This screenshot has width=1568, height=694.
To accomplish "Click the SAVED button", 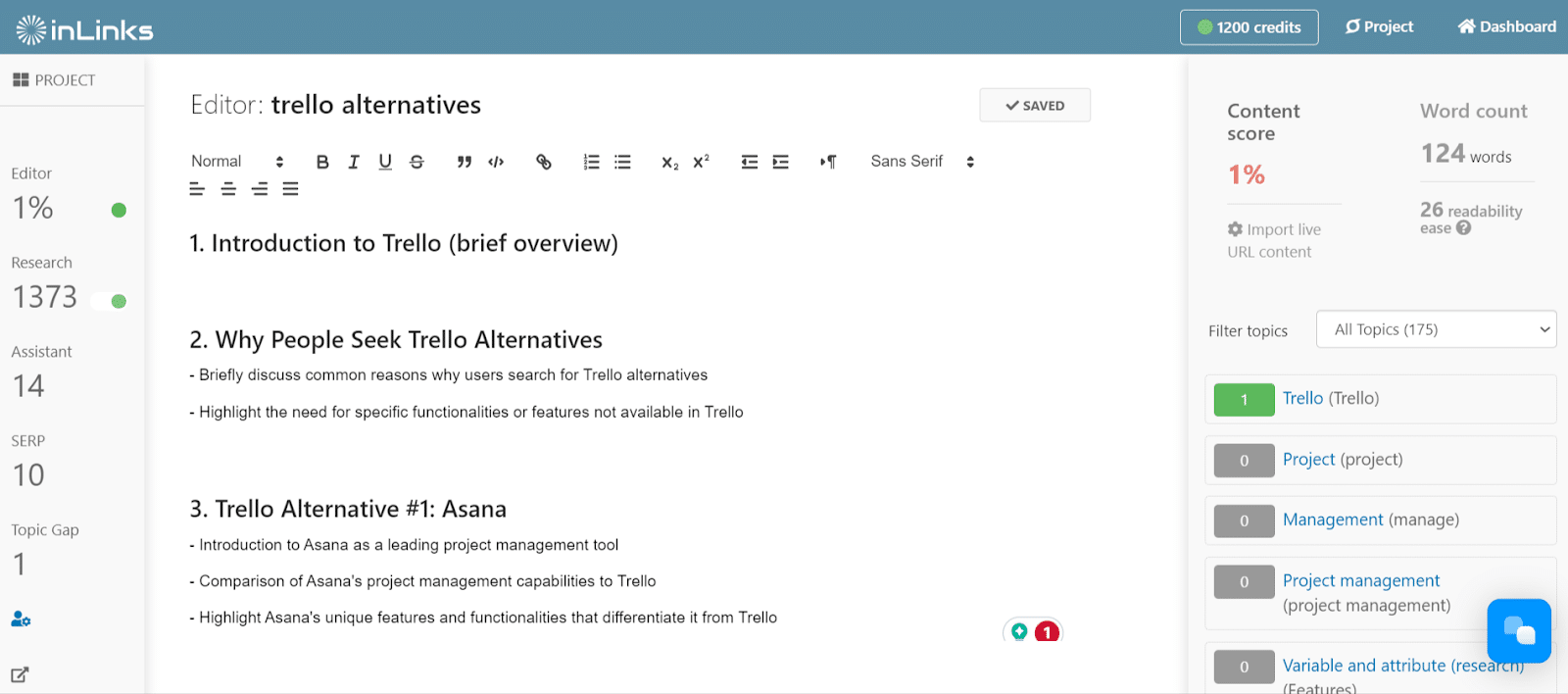I will [x=1035, y=106].
